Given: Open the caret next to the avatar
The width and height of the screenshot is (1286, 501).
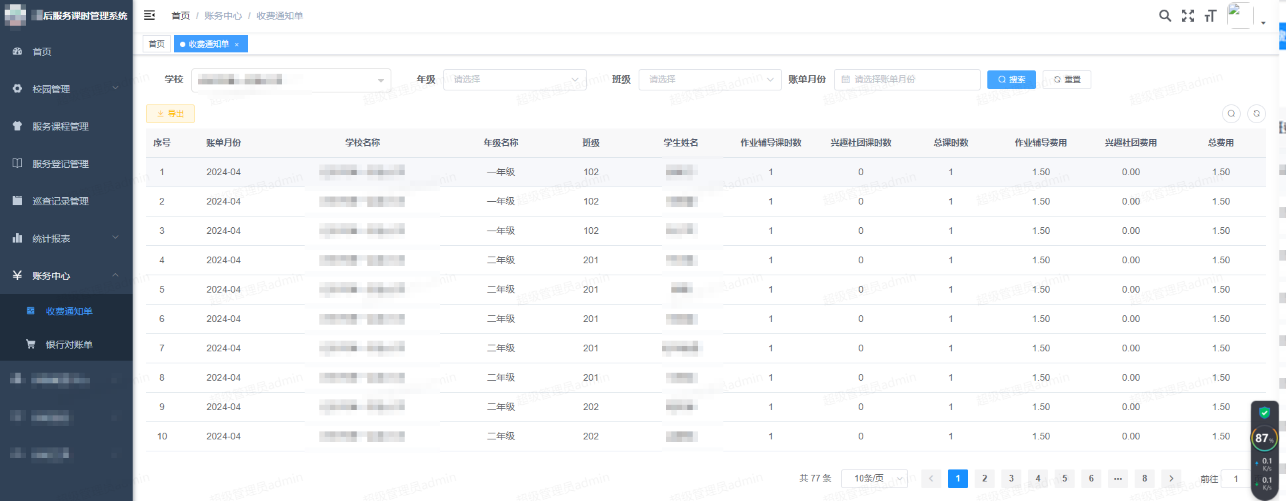Looking at the screenshot, I should tap(1263, 22).
